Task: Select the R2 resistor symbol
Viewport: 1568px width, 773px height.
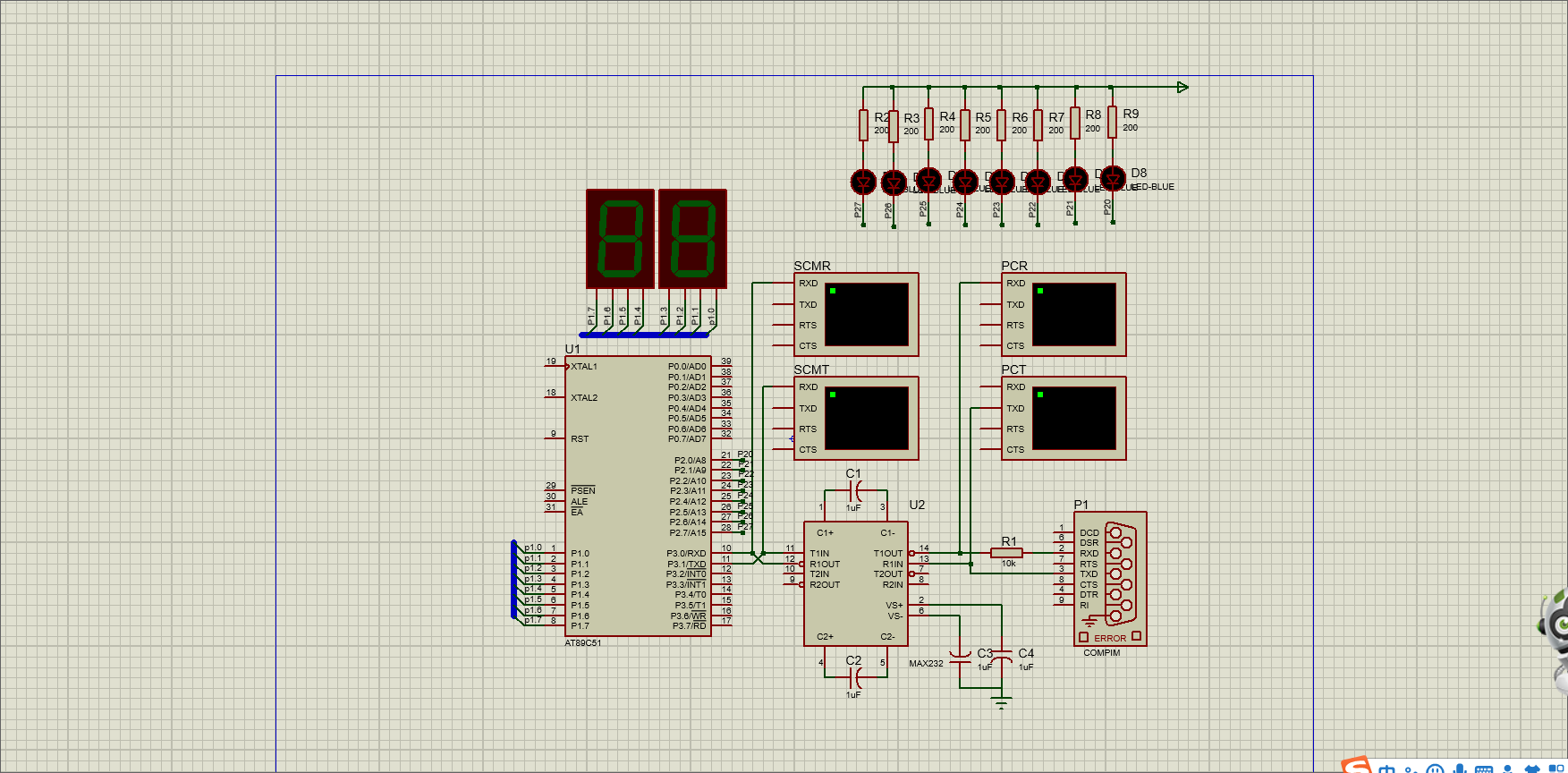Action: (863, 125)
